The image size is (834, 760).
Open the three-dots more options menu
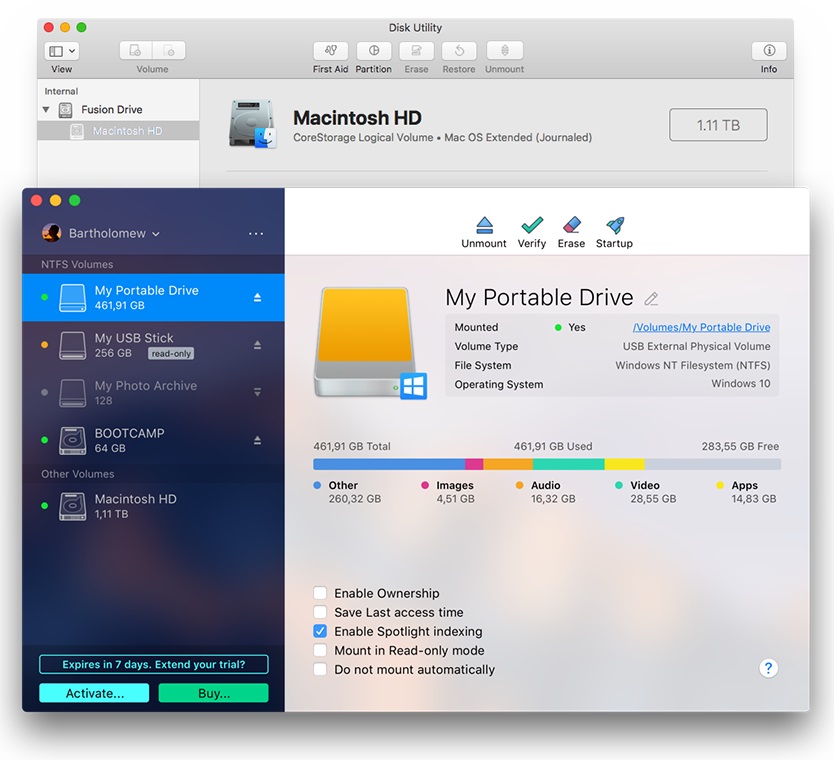point(256,233)
